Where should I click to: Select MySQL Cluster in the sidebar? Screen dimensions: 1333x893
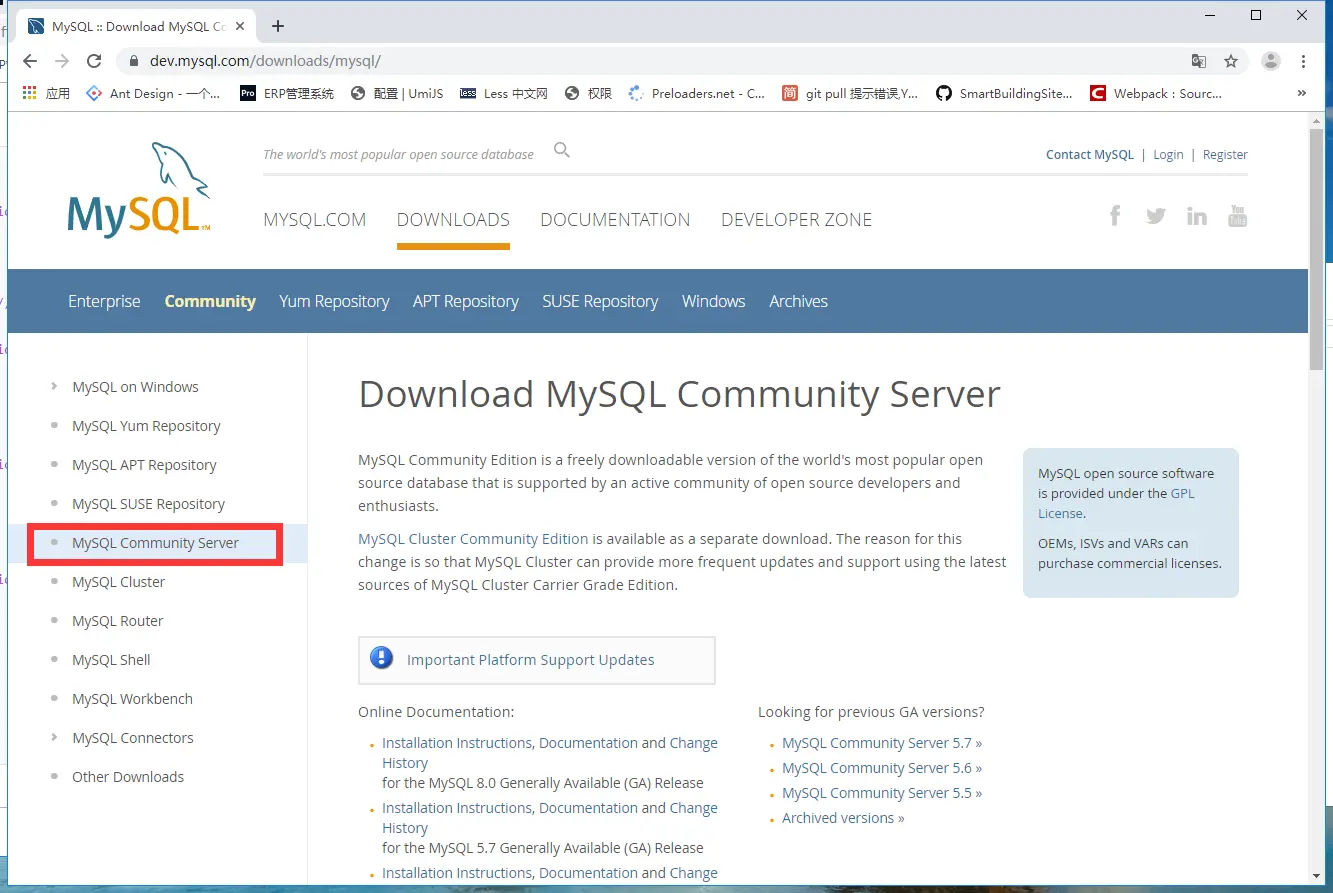[x=118, y=582]
